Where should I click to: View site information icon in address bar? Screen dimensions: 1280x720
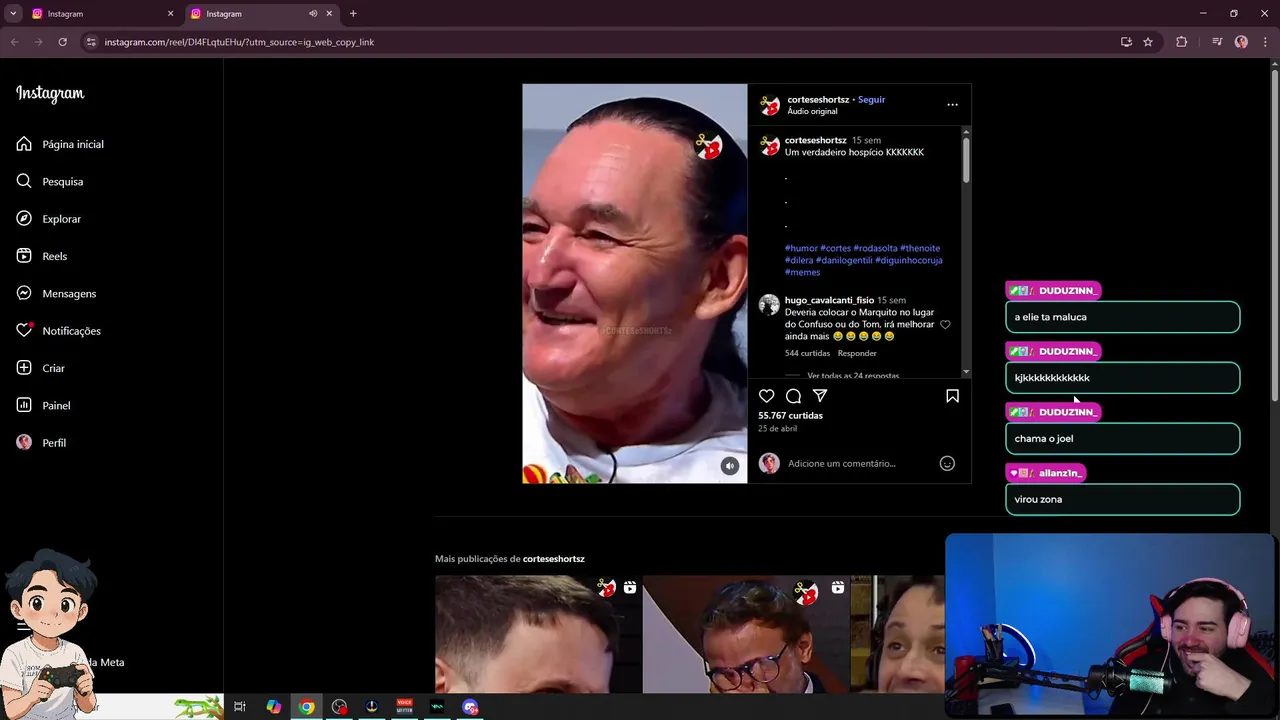tap(91, 42)
